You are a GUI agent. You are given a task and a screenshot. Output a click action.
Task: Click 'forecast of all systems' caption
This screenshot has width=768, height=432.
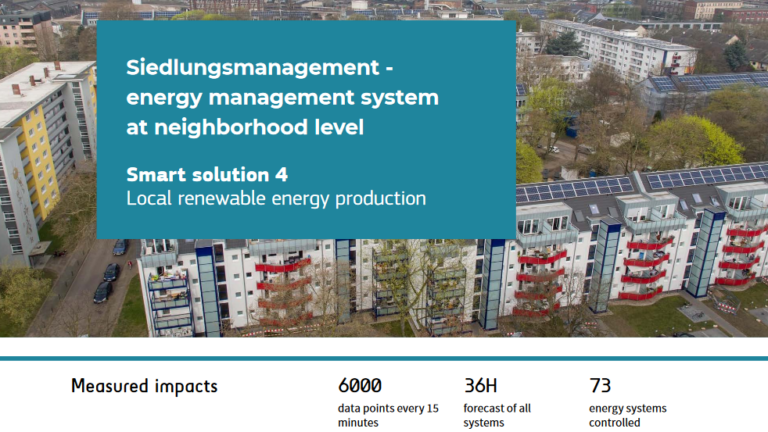(497, 415)
